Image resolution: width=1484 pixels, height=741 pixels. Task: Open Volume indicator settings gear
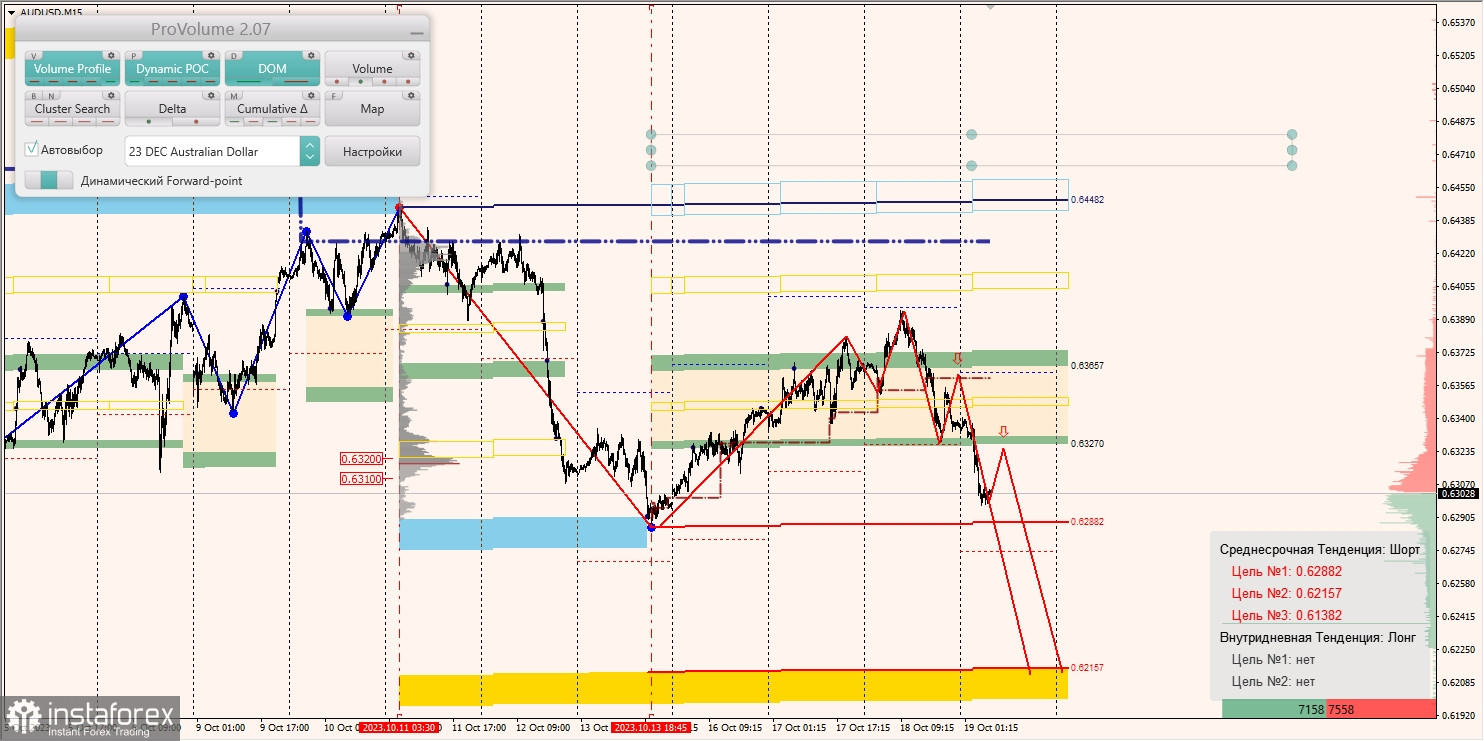point(411,55)
